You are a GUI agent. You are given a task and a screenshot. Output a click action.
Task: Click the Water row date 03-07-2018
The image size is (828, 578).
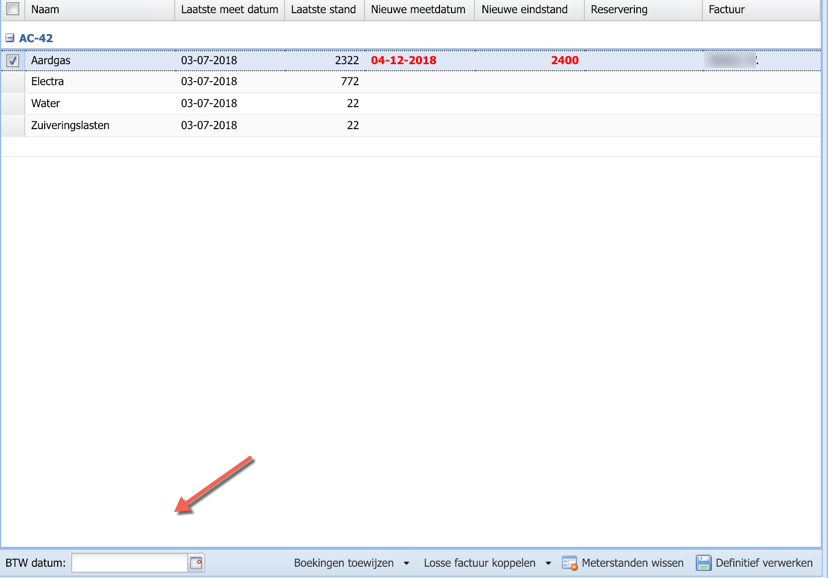tap(209, 103)
